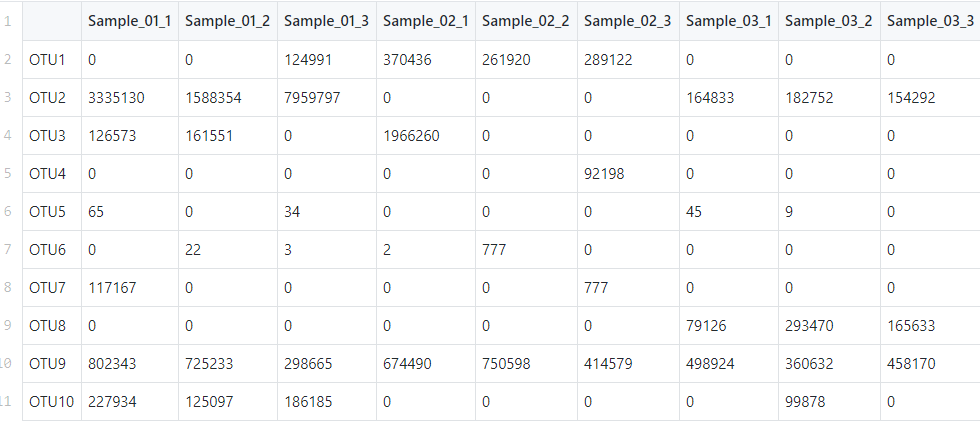Viewport: 980px width, 421px height.
Task: Click the OTU5 cell containing 65
Action: pyautogui.click(x=130, y=212)
